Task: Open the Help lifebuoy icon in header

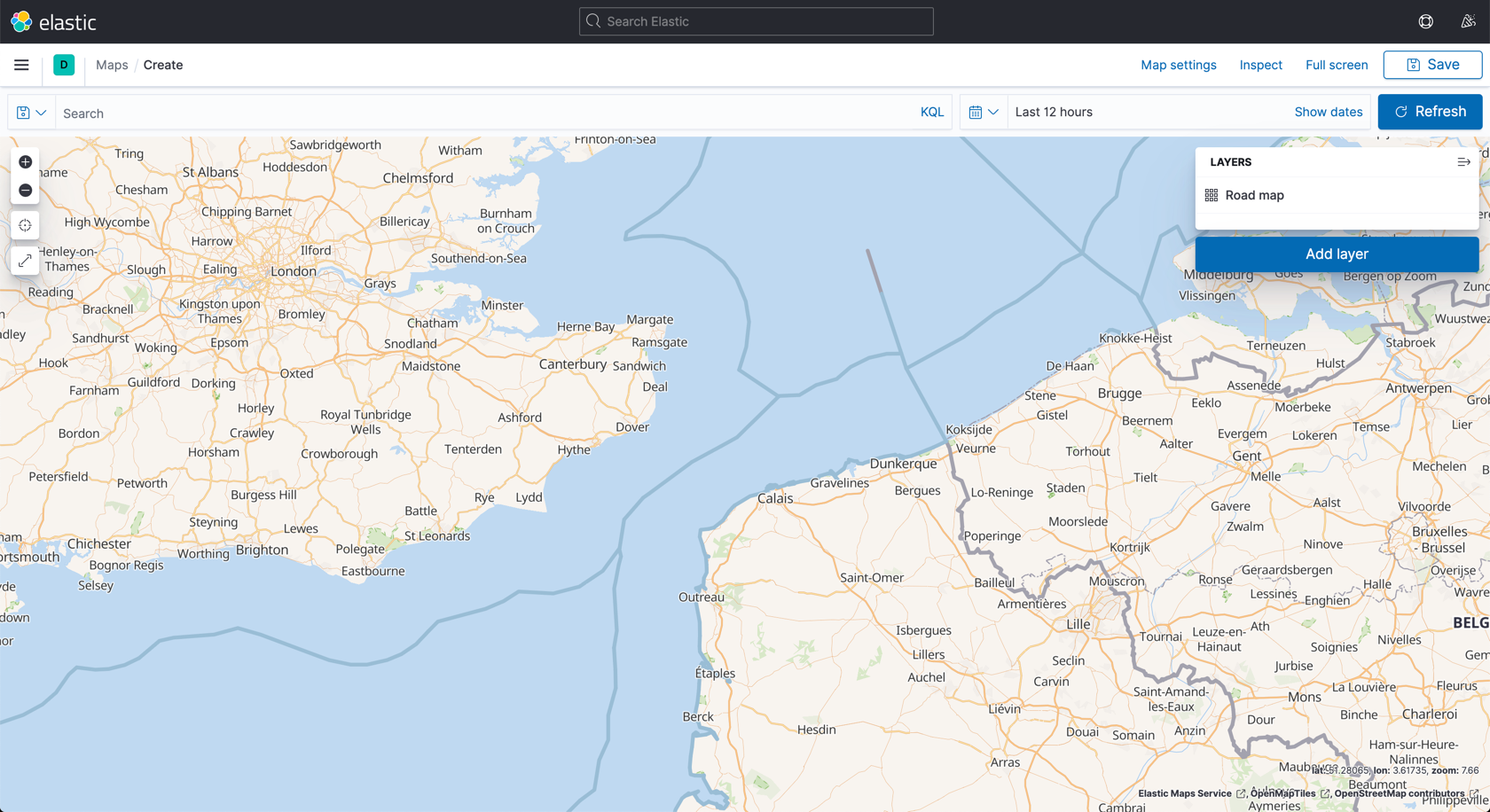Action: (1426, 20)
